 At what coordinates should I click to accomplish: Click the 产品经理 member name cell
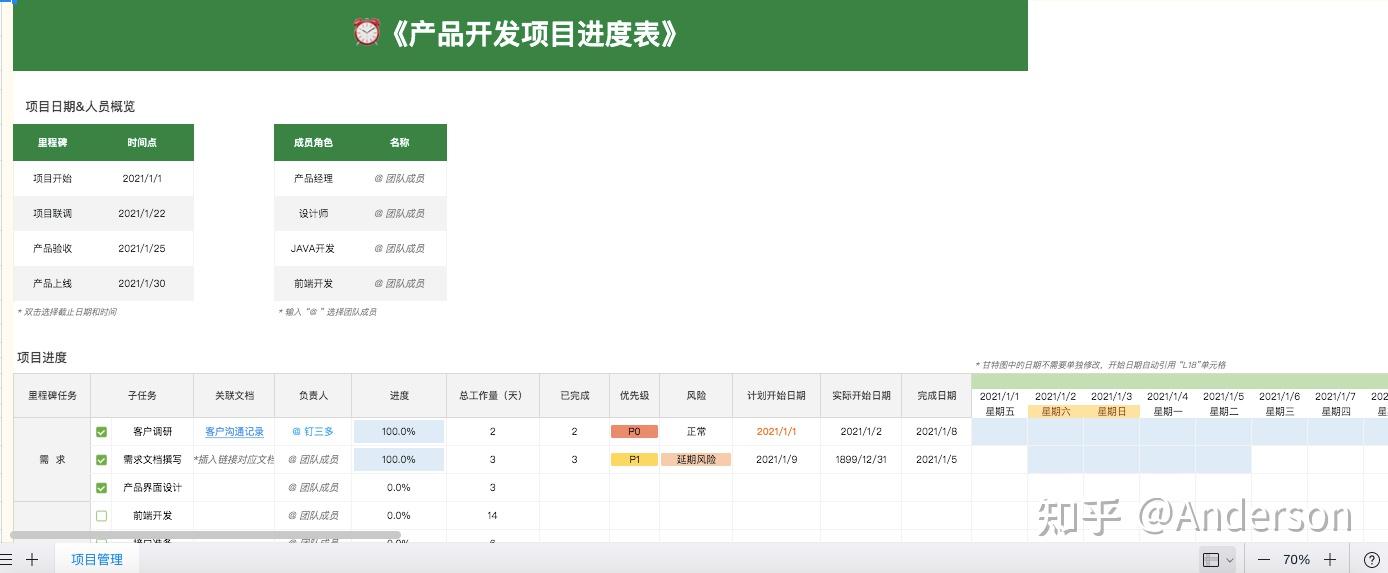399,179
